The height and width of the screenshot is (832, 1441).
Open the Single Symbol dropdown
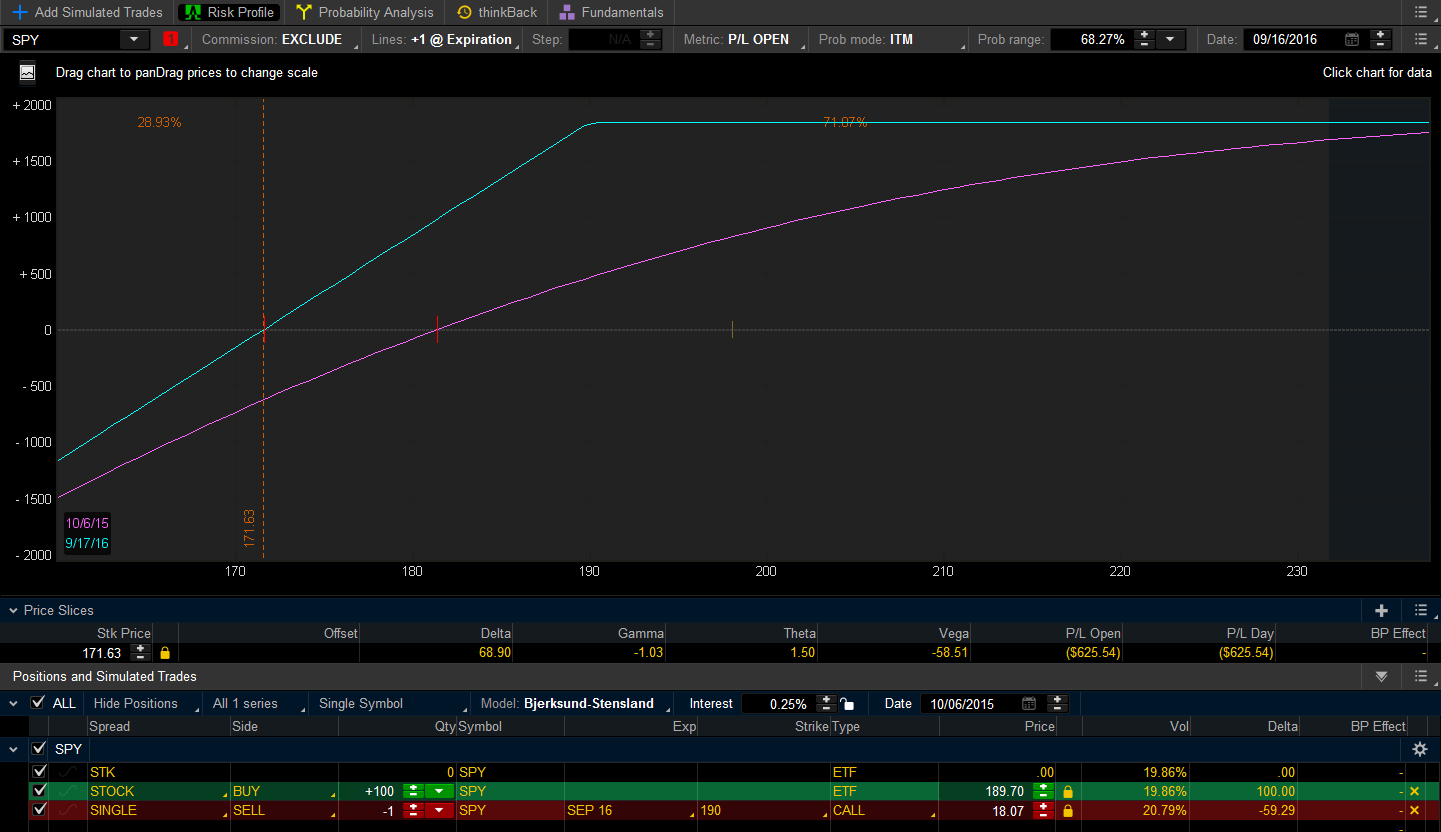[x=390, y=703]
